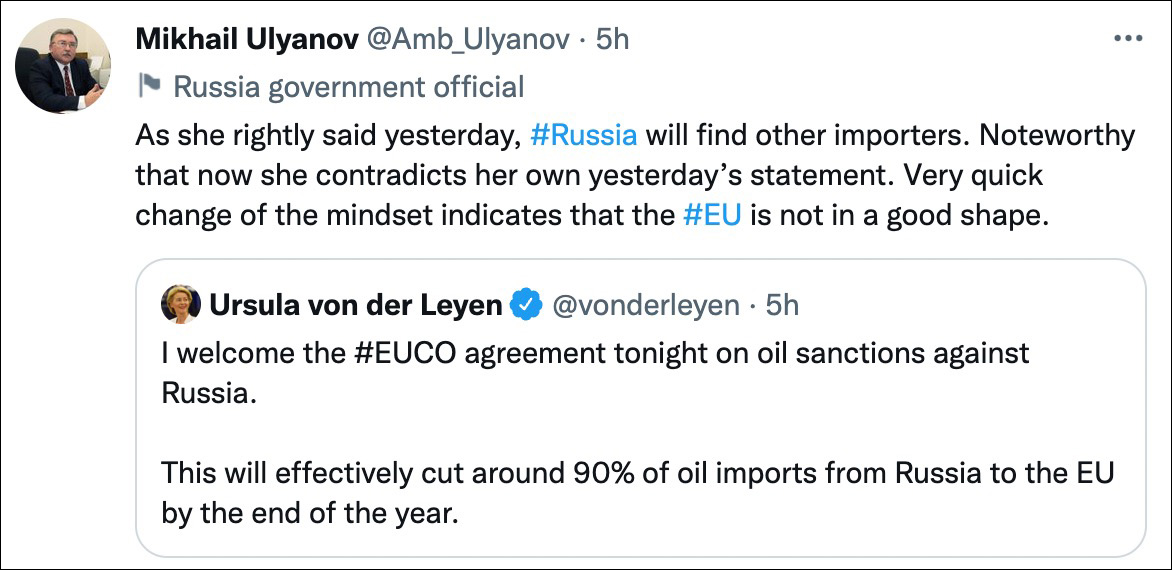The width and height of the screenshot is (1172, 570).
Task: Click the quoted tweet's 5h timestamp
Action: coord(782,305)
